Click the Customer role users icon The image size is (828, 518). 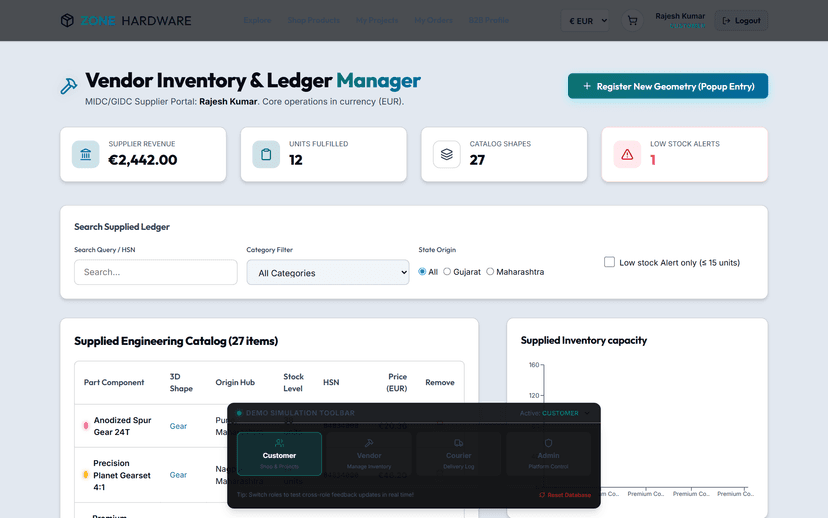tap(279, 443)
